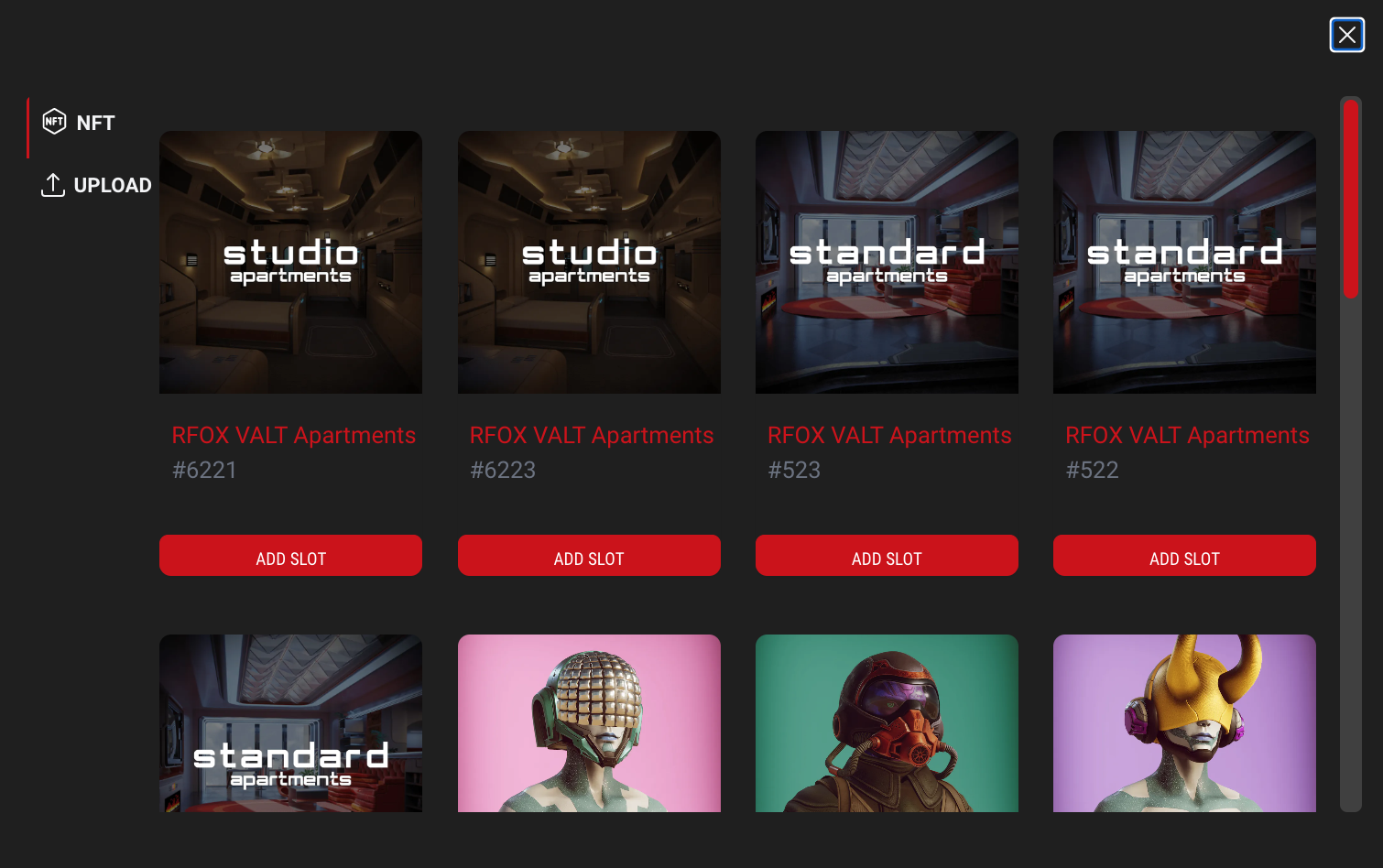This screenshot has height=868, width=1383.
Task: Click the token ID text #523
Action: [x=794, y=470]
